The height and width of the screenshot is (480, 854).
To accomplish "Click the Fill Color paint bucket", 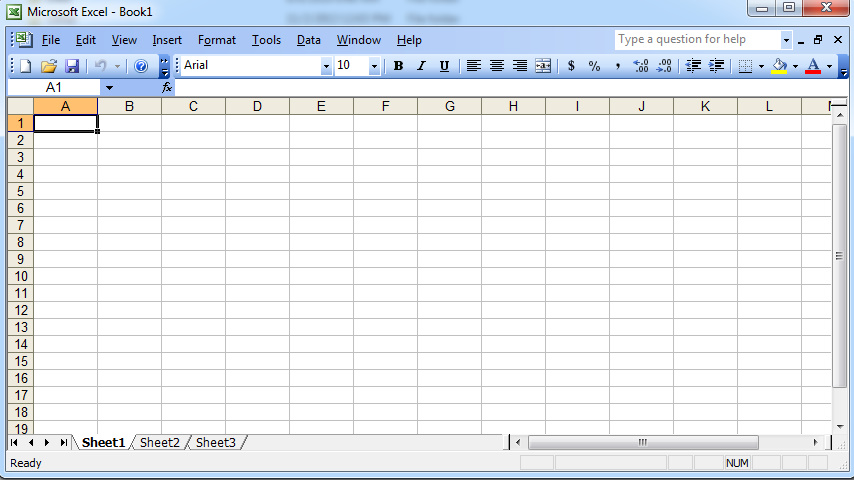I will [x=780, y=66].
